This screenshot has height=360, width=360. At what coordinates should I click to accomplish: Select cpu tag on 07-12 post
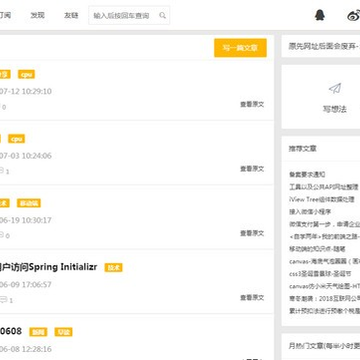[26, 74]
